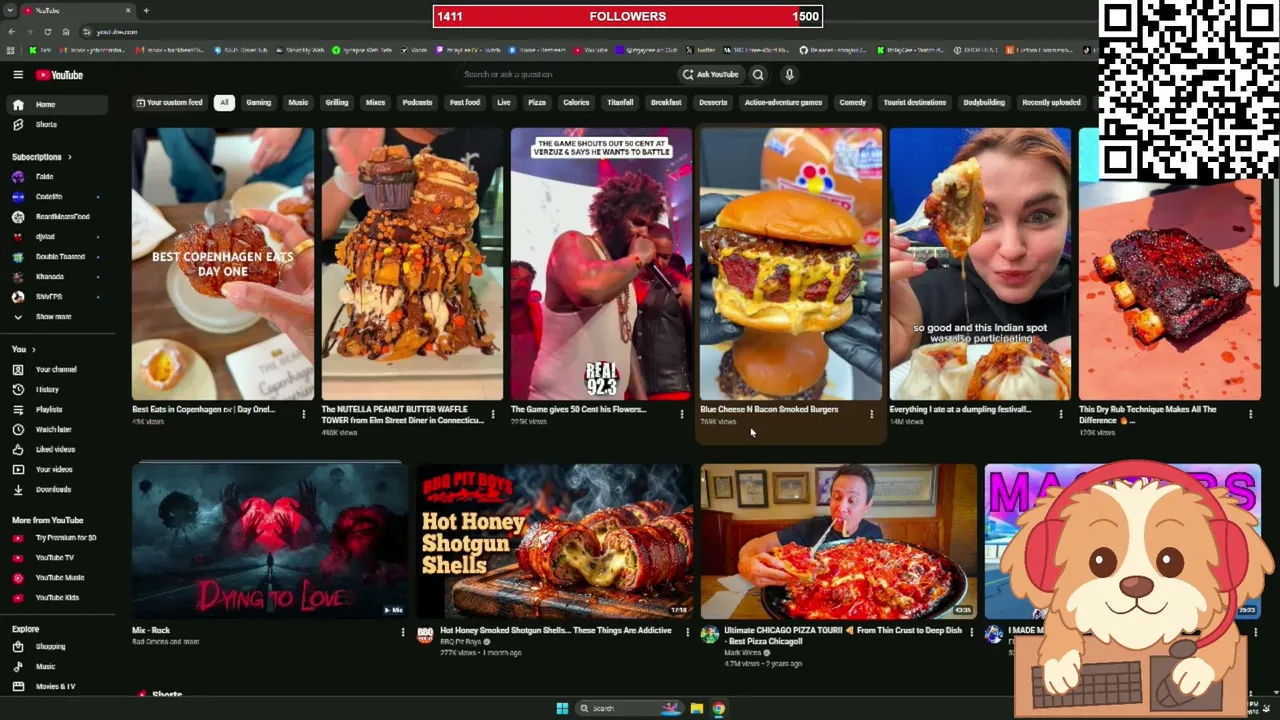Open options for Chicago Pizza Tour video
This screenshot has height=720, width=1280.
971,632
